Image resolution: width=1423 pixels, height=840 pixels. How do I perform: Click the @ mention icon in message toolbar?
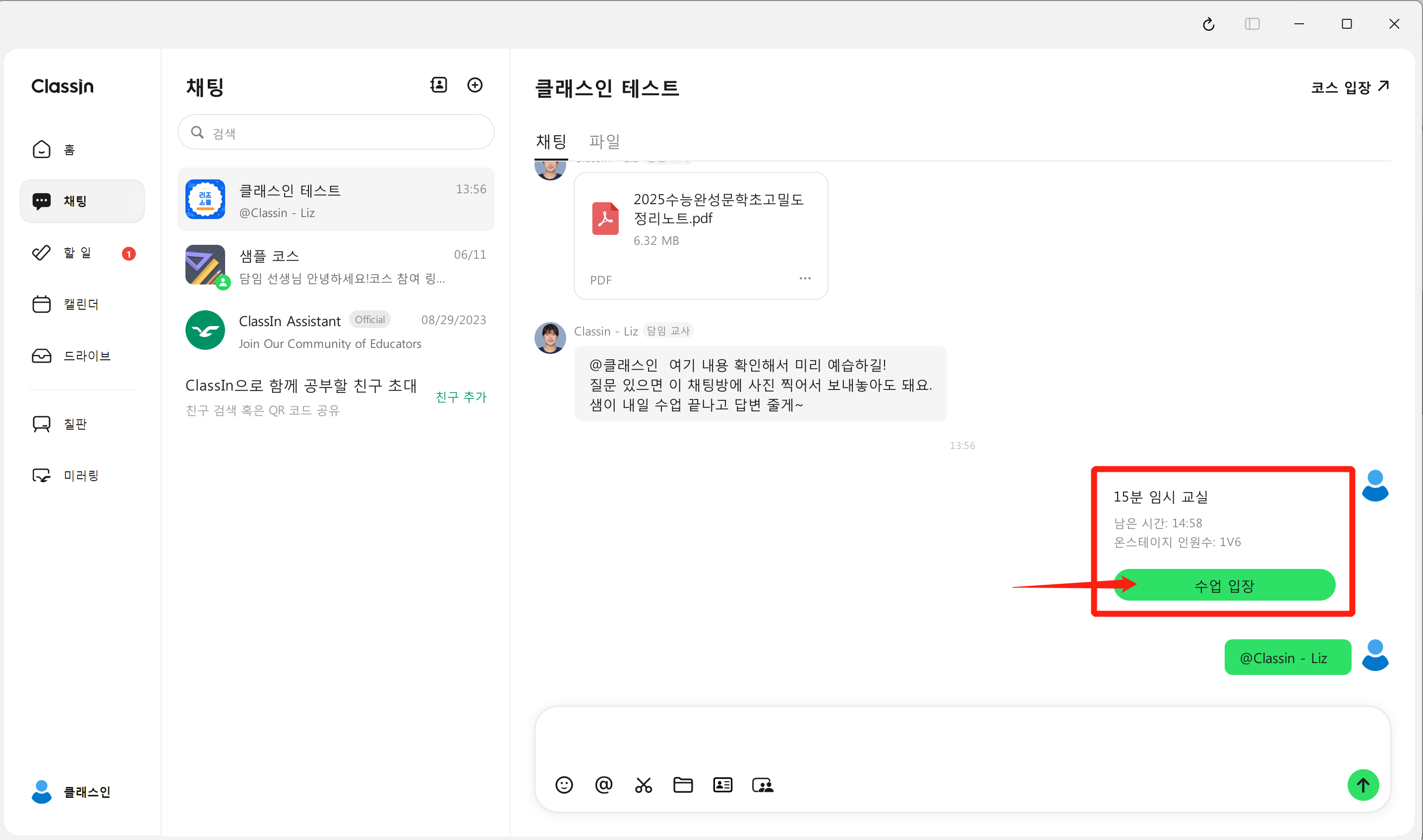coord(603,785)
